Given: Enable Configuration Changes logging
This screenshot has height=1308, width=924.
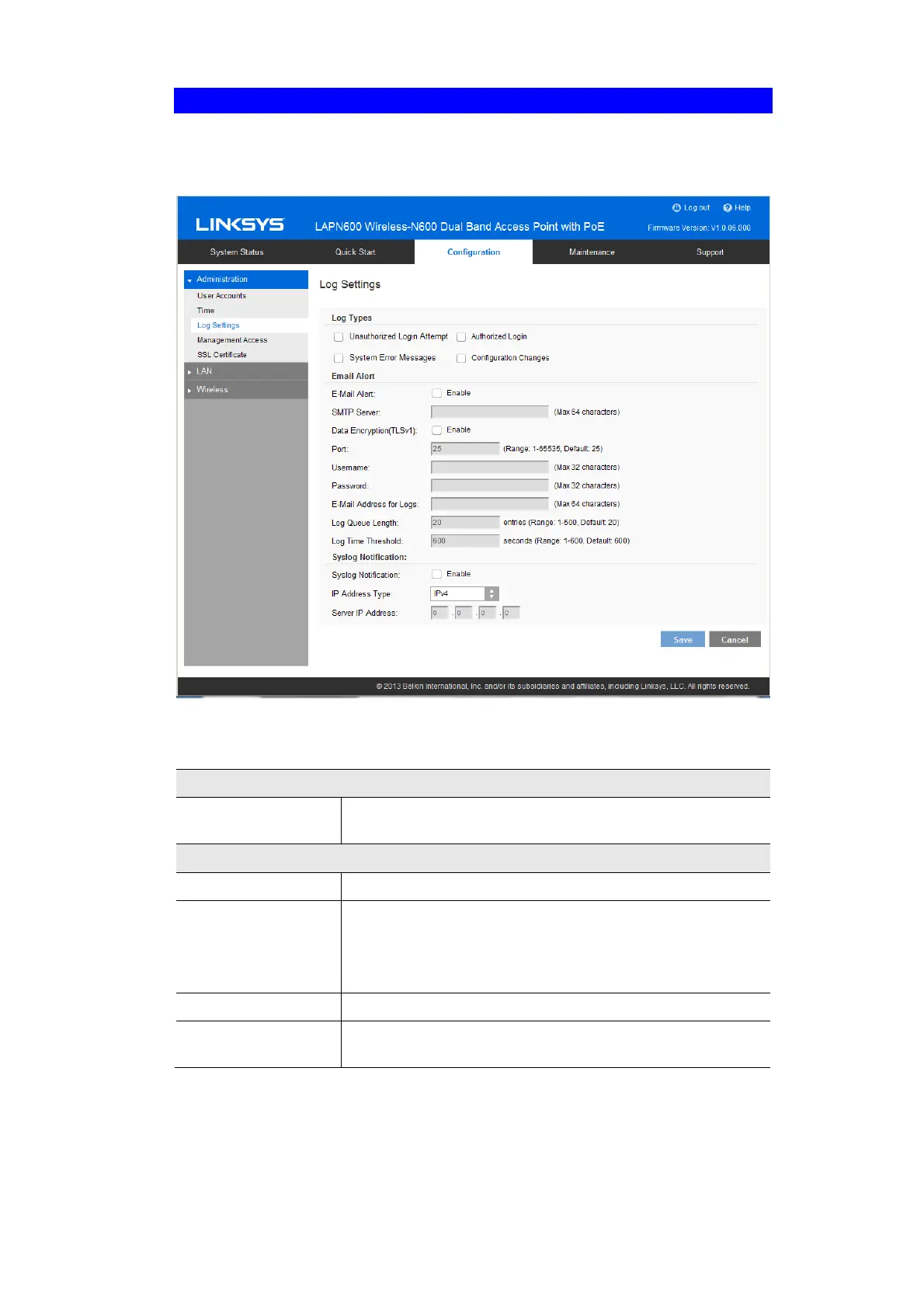Looking at the screenshot, I should pyautogui.click(x=461, y=358).
